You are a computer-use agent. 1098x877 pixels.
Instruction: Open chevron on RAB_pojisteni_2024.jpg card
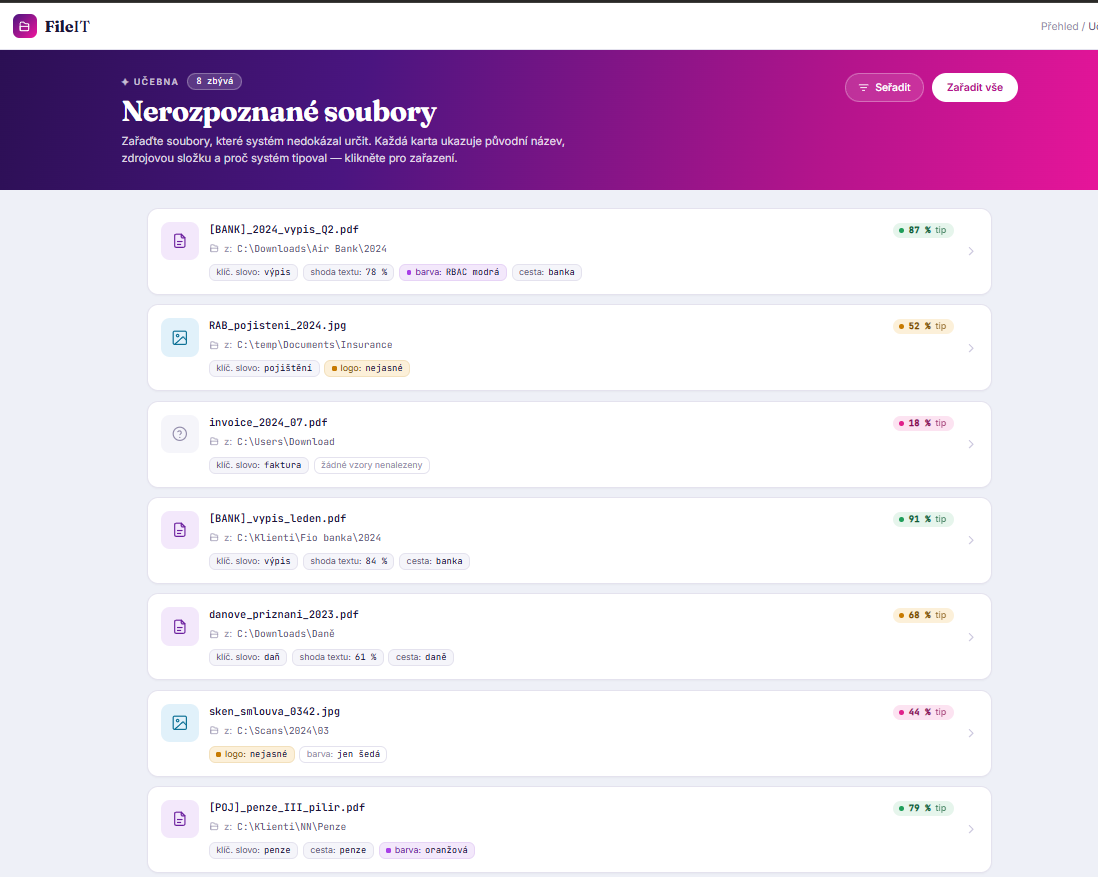(971, 348)
